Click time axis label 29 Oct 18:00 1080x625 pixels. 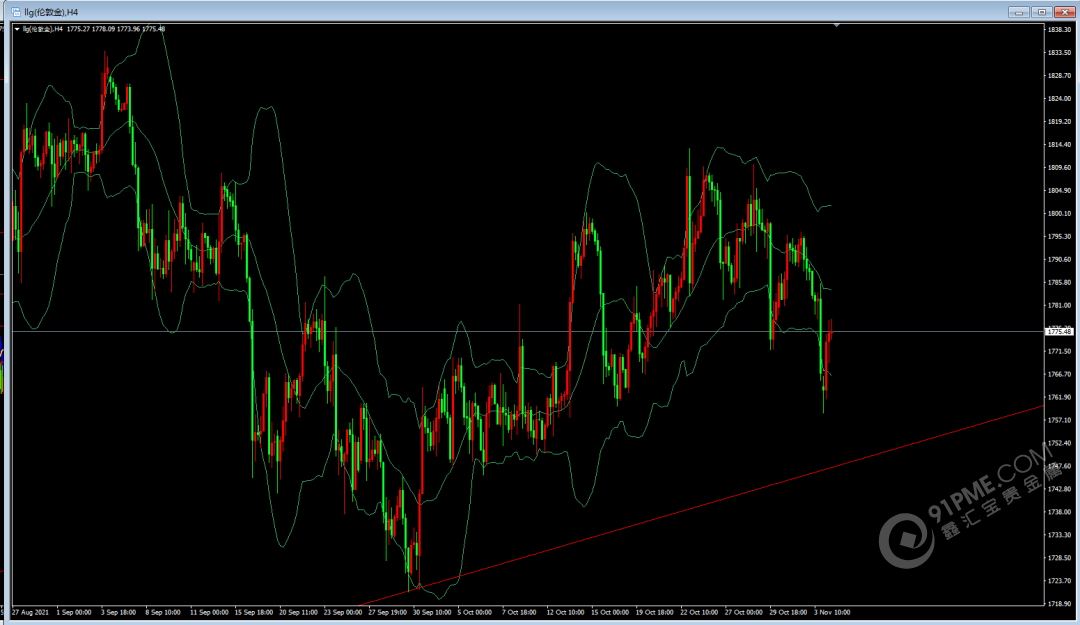coord(789,612)
